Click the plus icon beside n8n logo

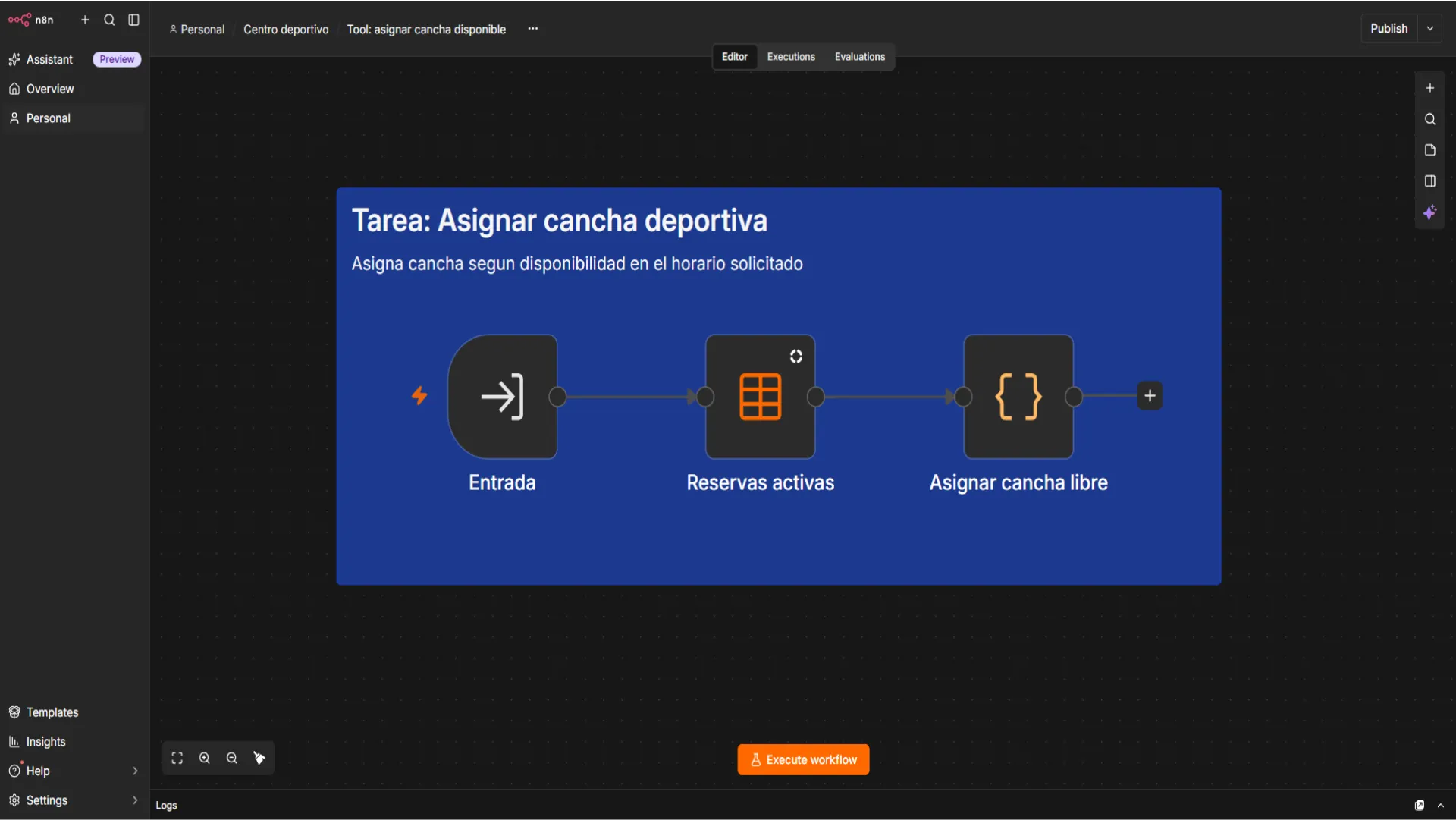click(x=85, y=20)
